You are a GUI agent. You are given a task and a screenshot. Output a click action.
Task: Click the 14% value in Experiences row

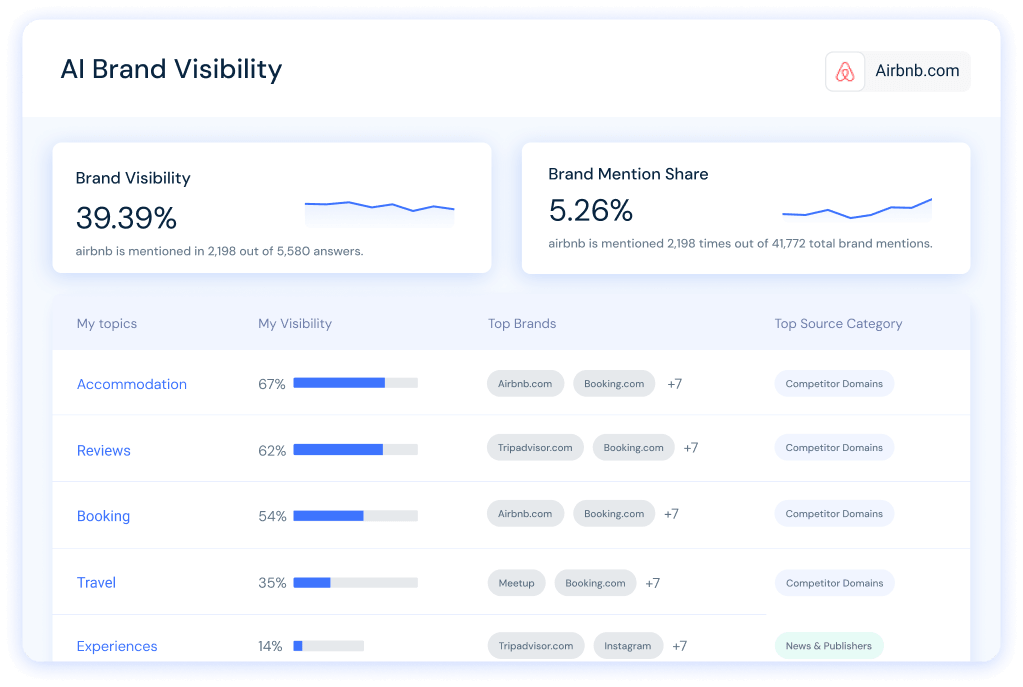(270, 646)
